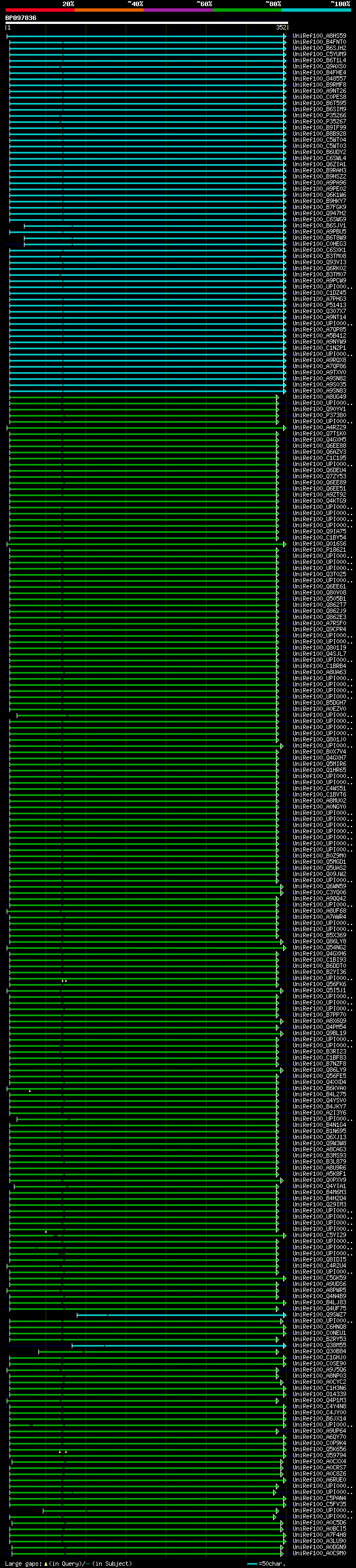Select label UniRef100_A9SN83
The width and height of the screenshot is (356, 1568).
pyautogui.click(x=319, y=391)
